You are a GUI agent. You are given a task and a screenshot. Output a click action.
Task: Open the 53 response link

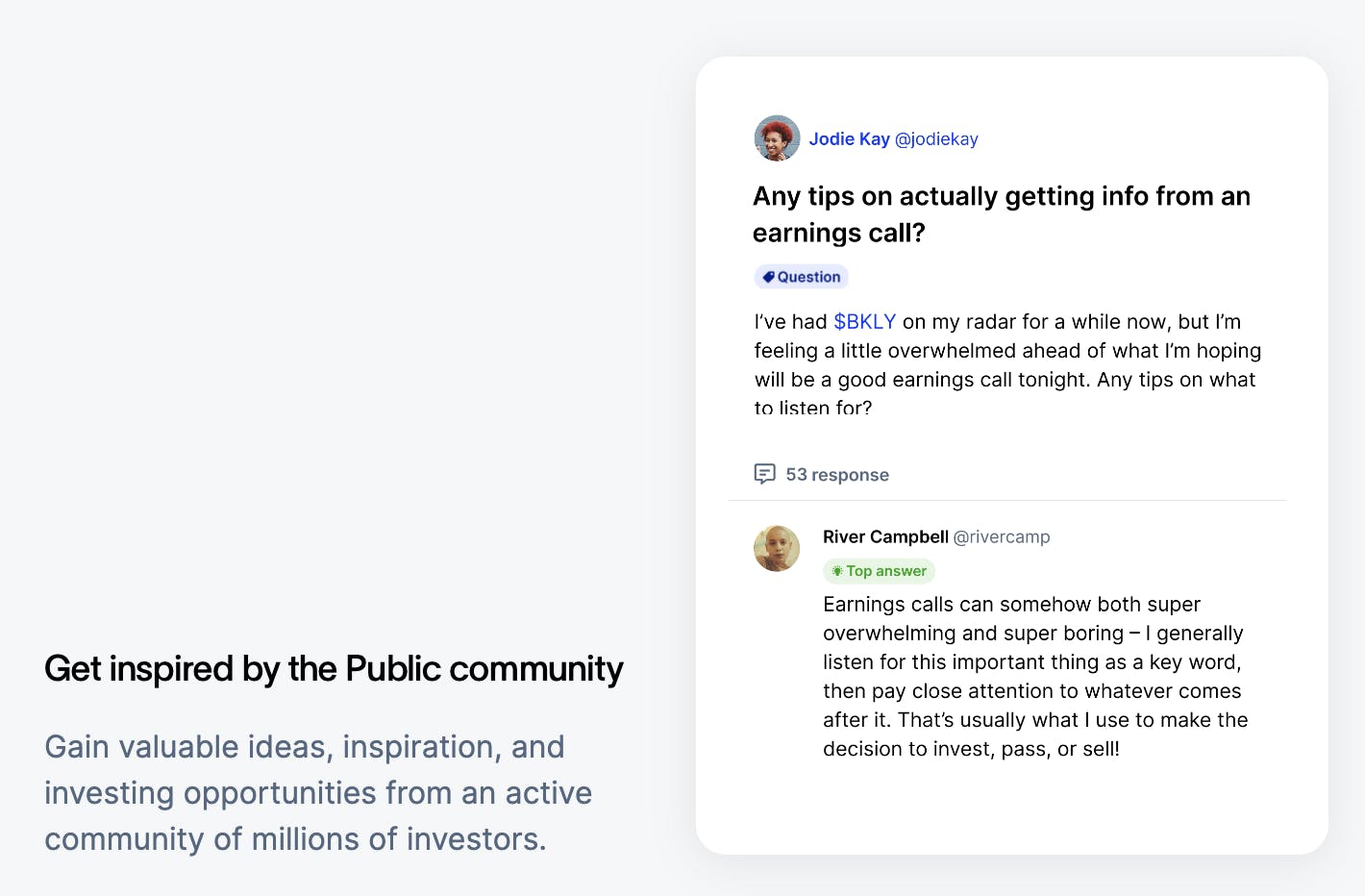tap(836, 475)
